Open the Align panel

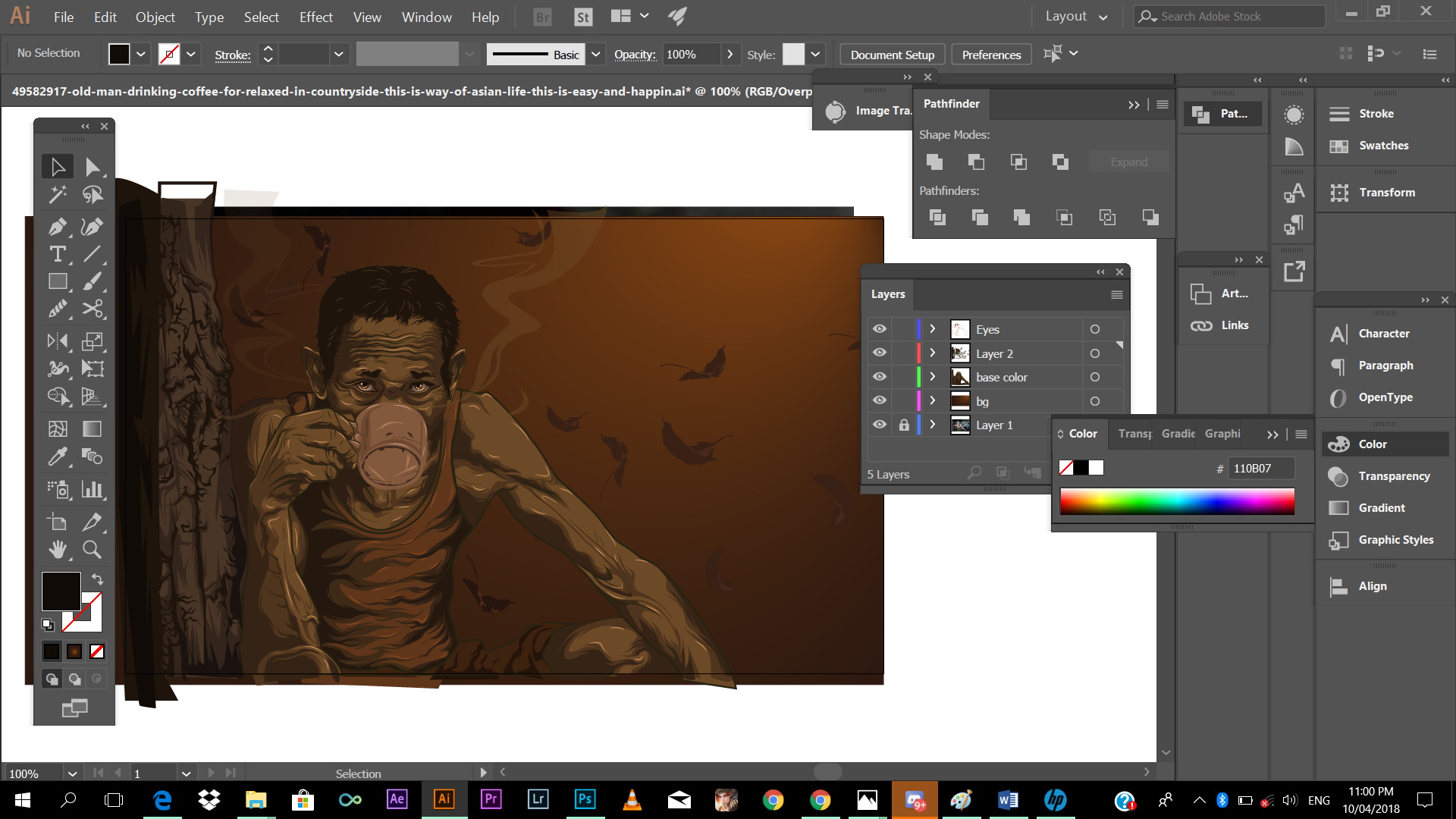1357,586
